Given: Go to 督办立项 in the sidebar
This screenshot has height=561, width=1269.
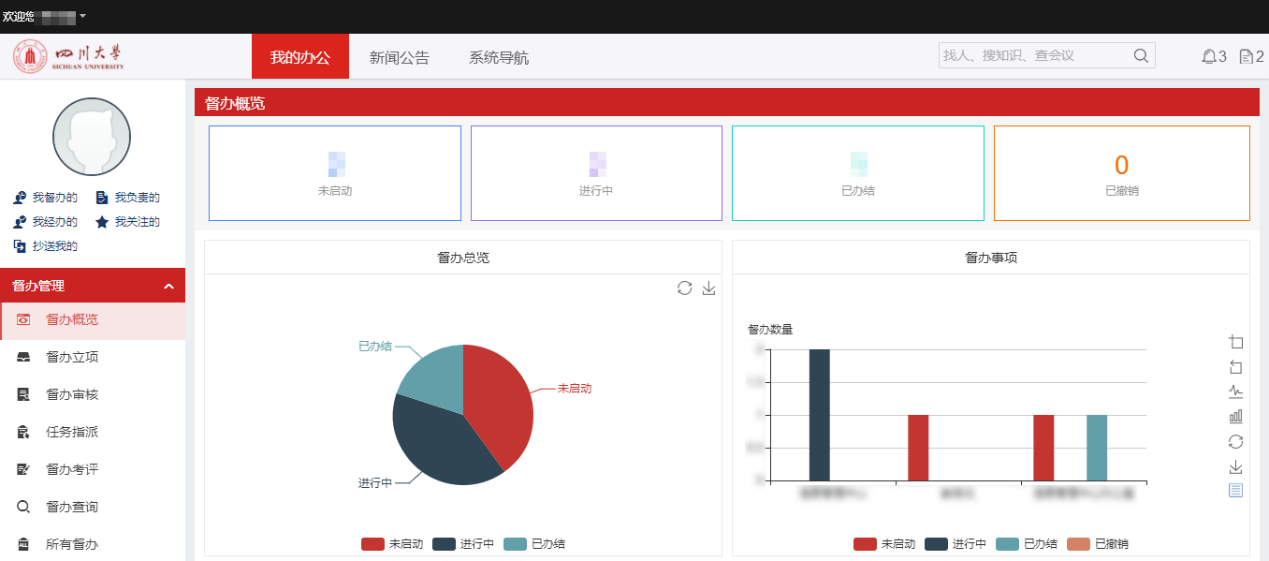Looking at the screenshot, I should click(72, 357).
